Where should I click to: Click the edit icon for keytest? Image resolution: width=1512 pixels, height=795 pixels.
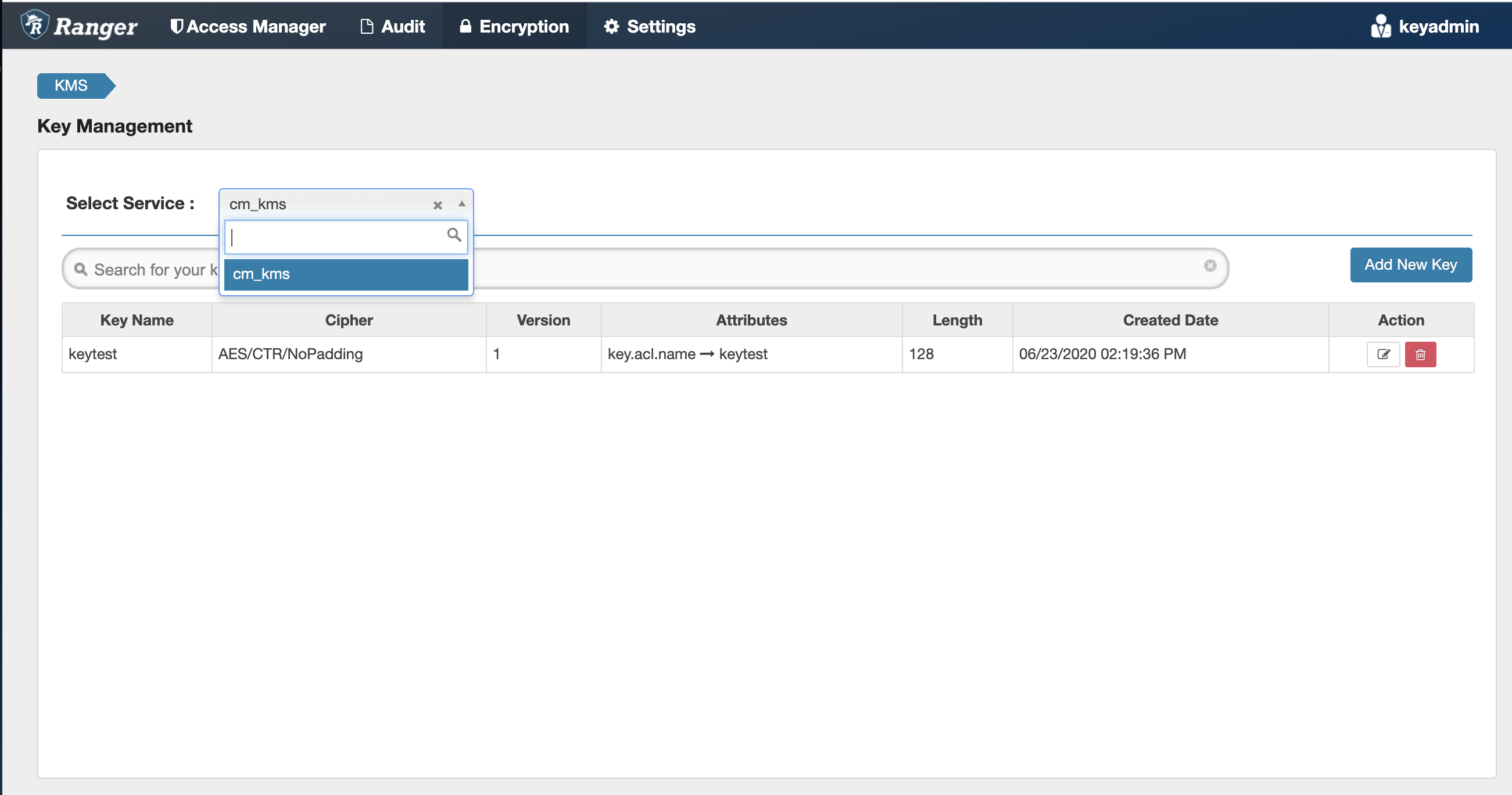(1383, 354)
